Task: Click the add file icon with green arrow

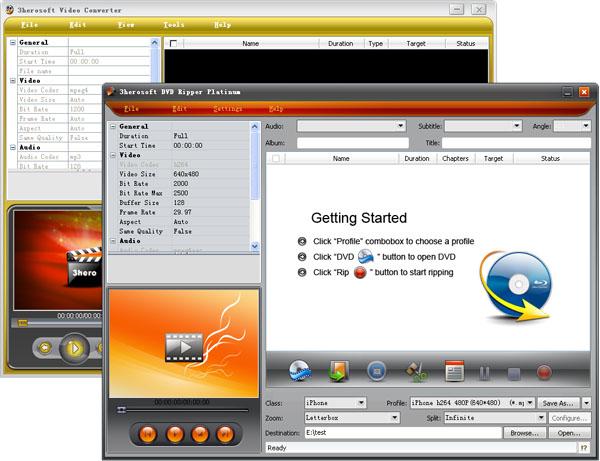Action: coord(339,371)
